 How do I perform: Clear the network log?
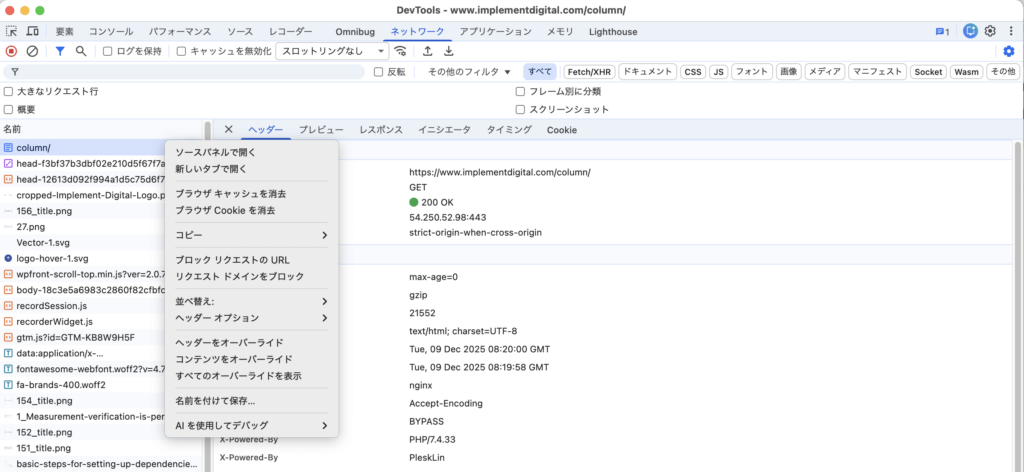[x=32, y=51]
